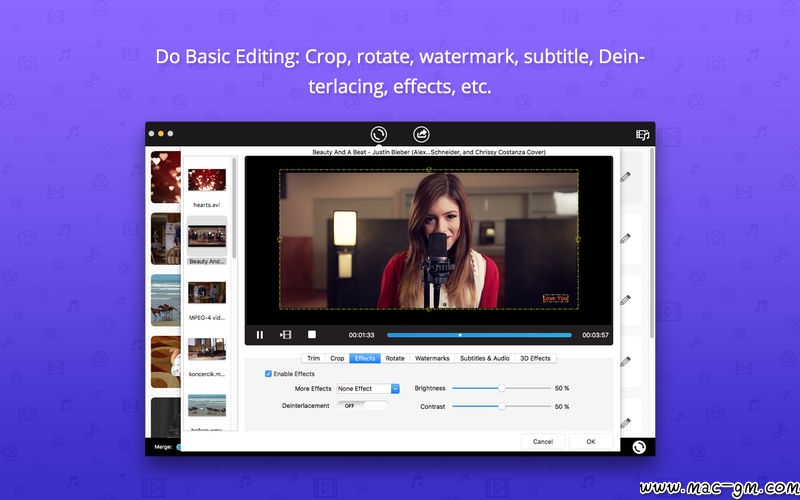Click the left crop handle on video
The image size is (800, 500).
[280, 239]
